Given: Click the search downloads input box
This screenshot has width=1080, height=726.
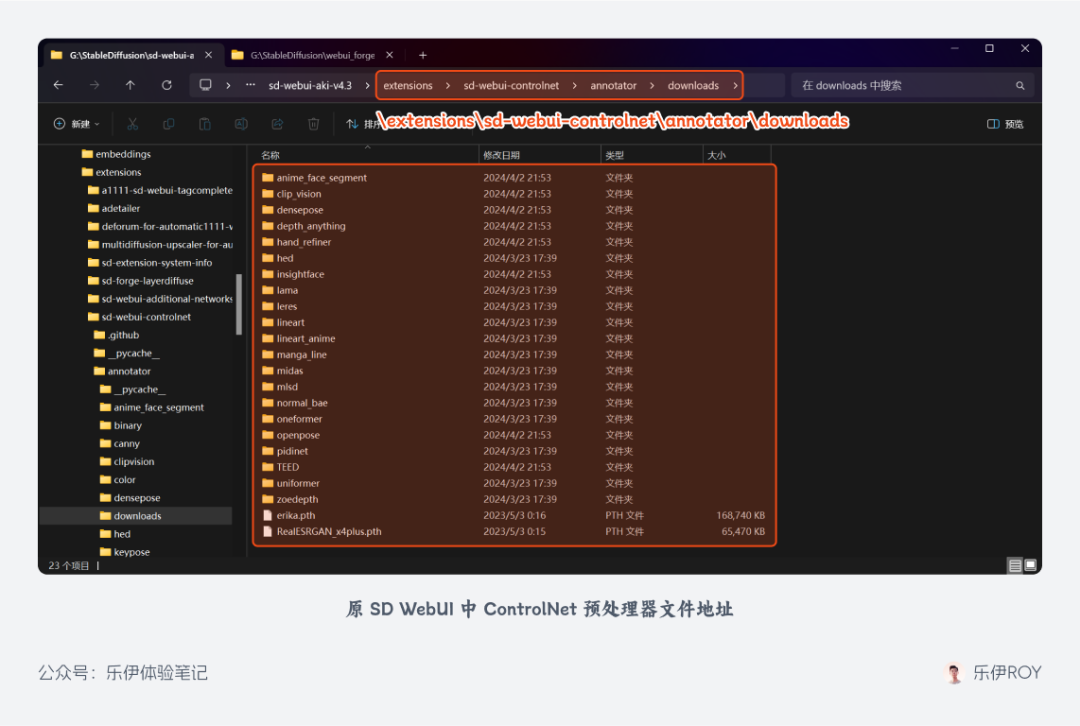Looking at the screenshot, I should pos(911,85).
